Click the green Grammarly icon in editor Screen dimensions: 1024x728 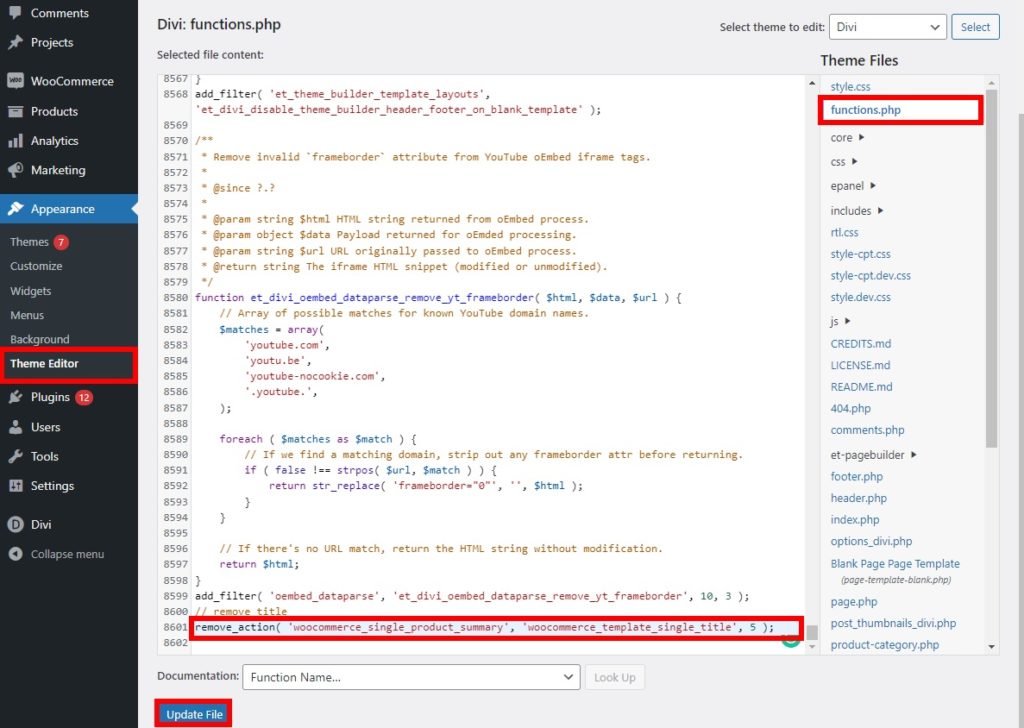[791, 641]
